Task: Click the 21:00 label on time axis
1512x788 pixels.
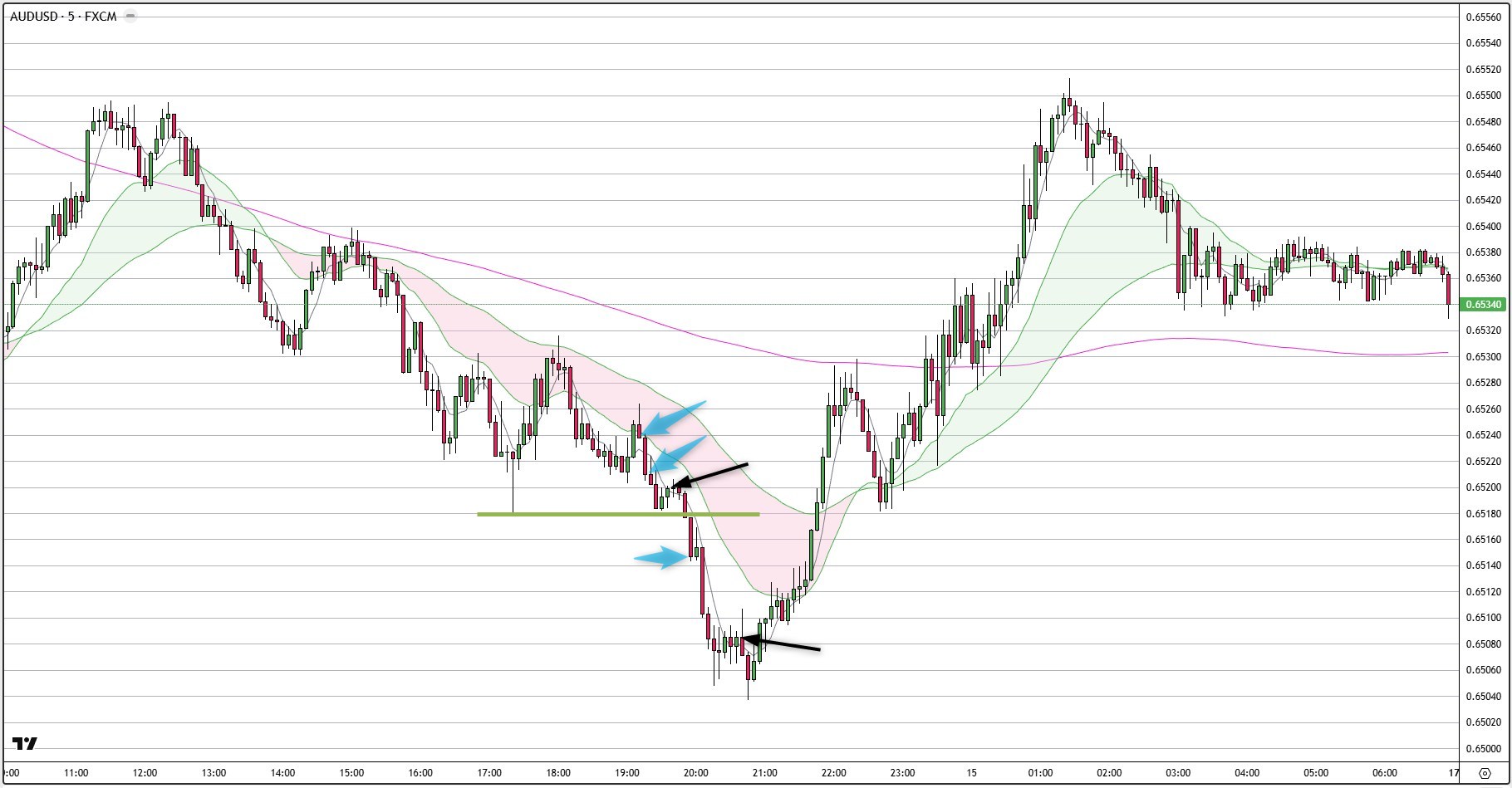Action: pos(764,773)
